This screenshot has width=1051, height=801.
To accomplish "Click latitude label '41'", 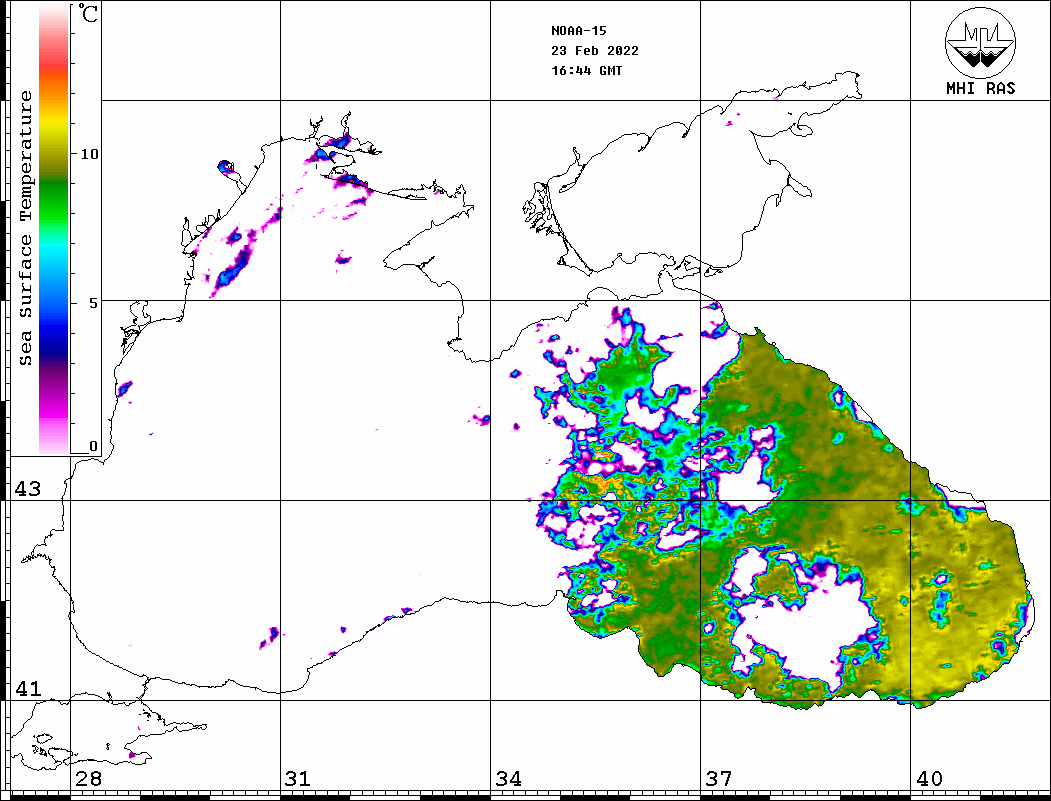I will click(27, 688).
